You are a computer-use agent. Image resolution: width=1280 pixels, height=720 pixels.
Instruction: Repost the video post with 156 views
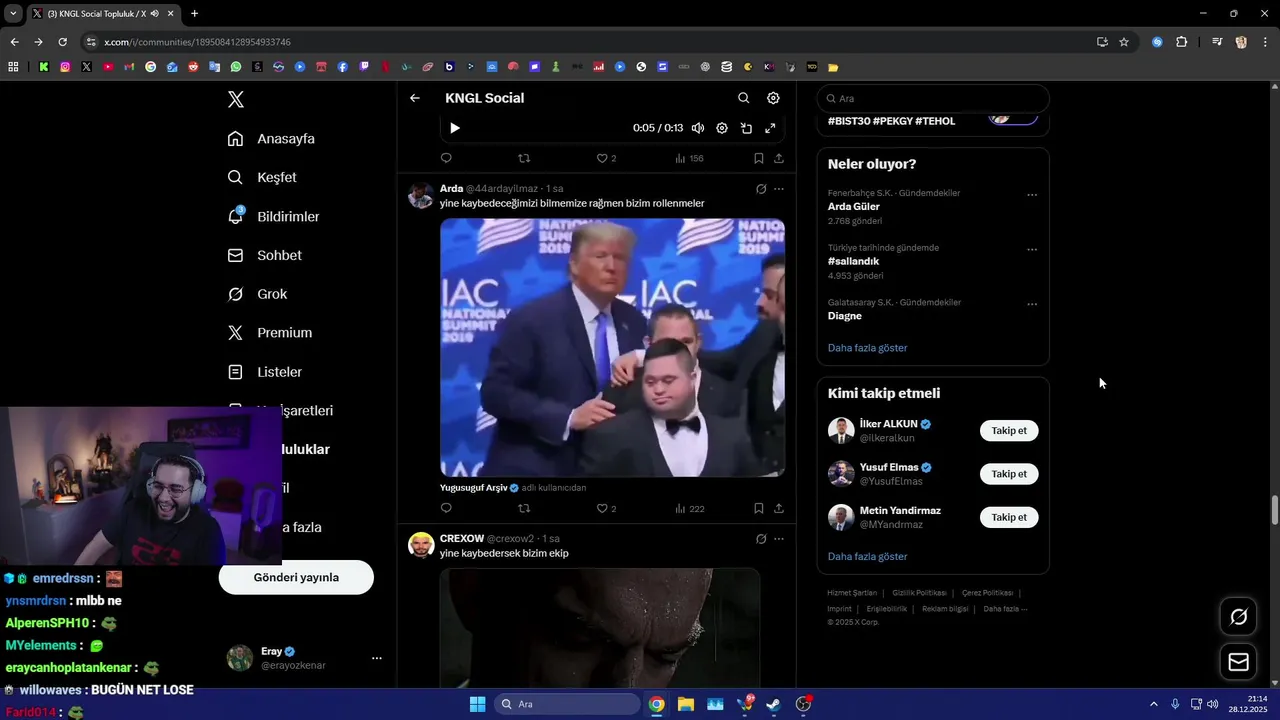[x=524, y=158]
